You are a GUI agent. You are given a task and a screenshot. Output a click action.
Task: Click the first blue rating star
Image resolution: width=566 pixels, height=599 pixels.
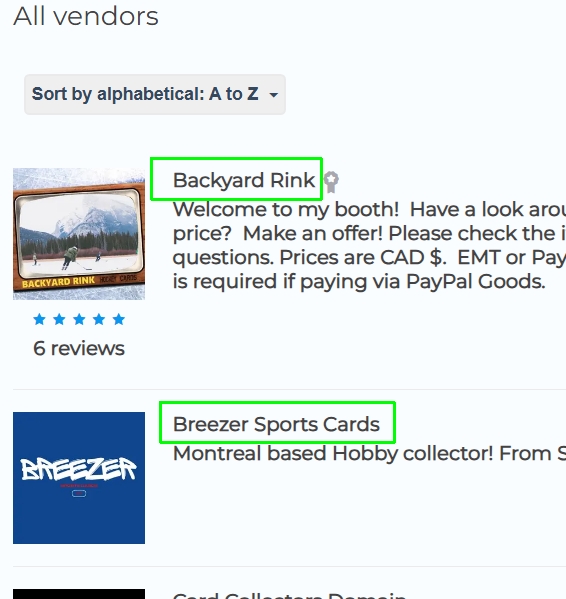point(39,319)
